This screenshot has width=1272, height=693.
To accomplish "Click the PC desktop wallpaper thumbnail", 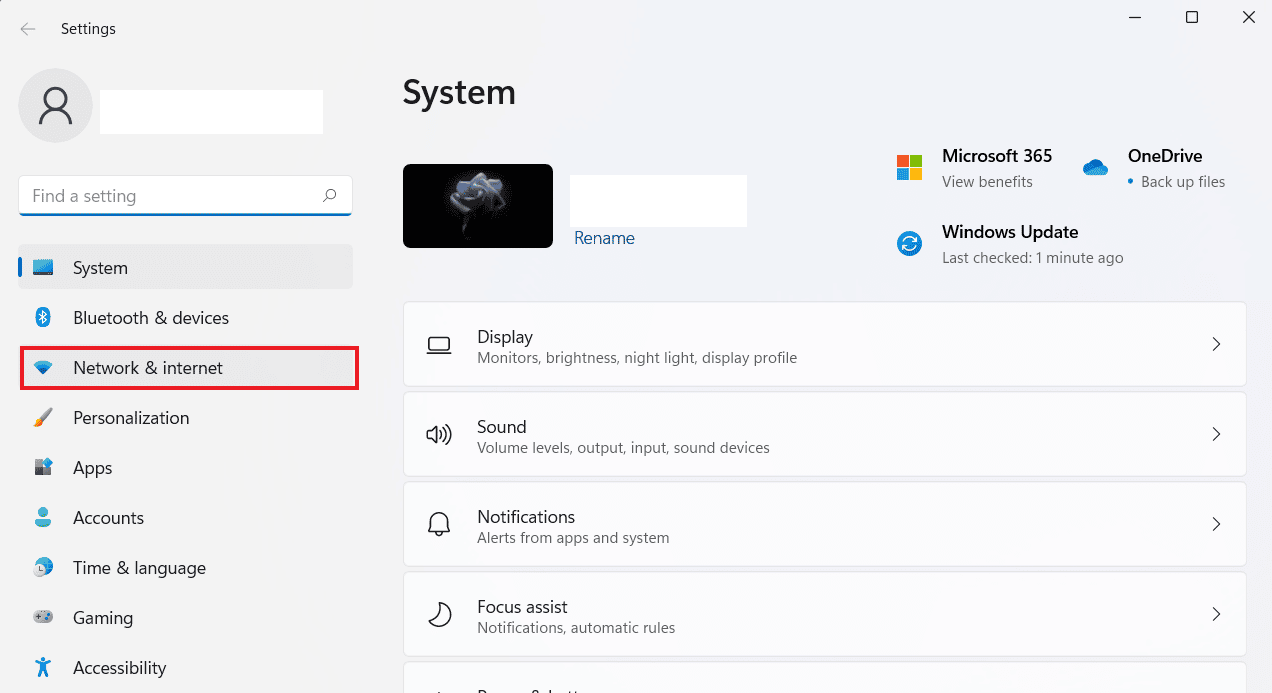I will point(478,206).
